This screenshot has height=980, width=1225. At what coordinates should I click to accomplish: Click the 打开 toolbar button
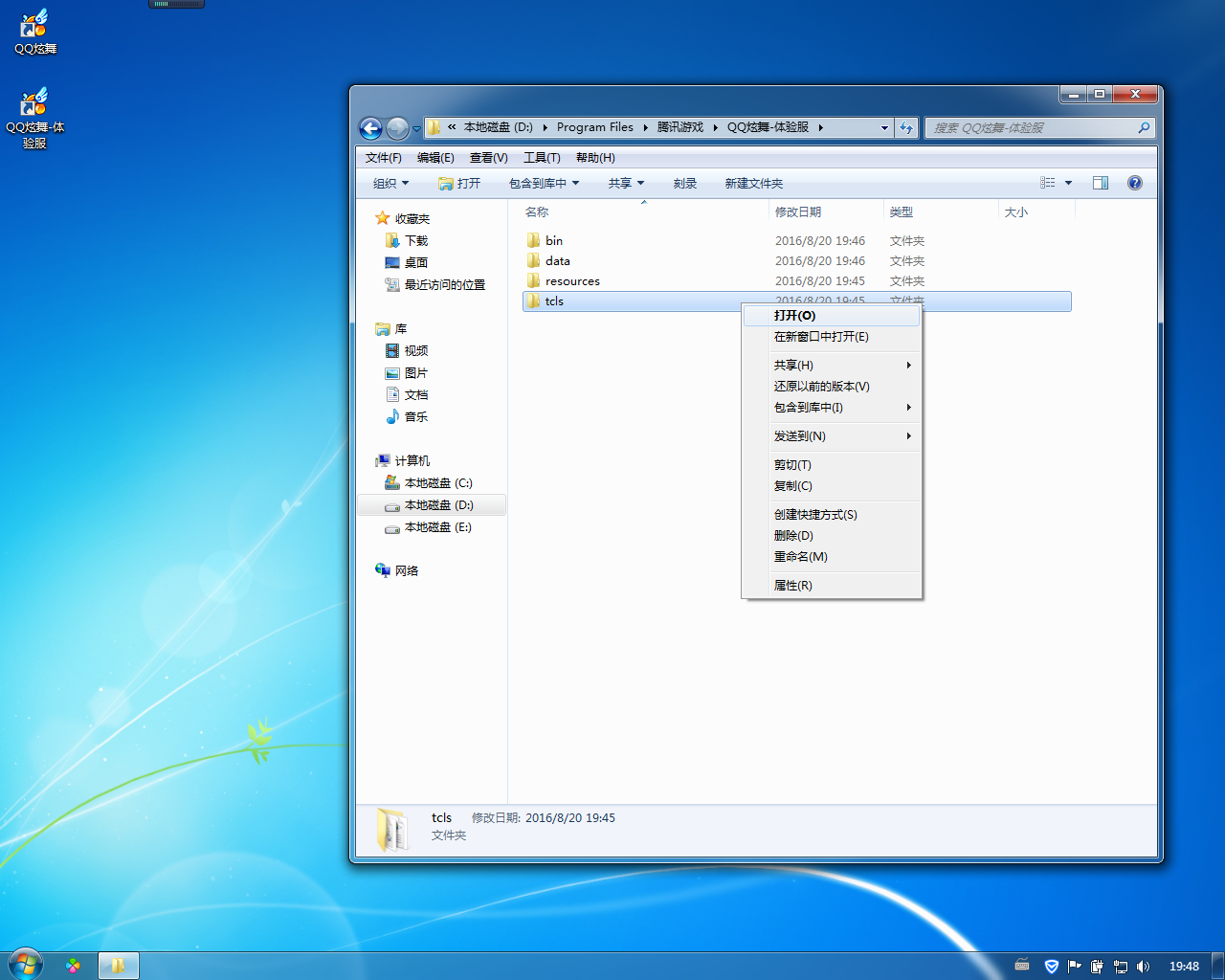(x=459, y=183)
